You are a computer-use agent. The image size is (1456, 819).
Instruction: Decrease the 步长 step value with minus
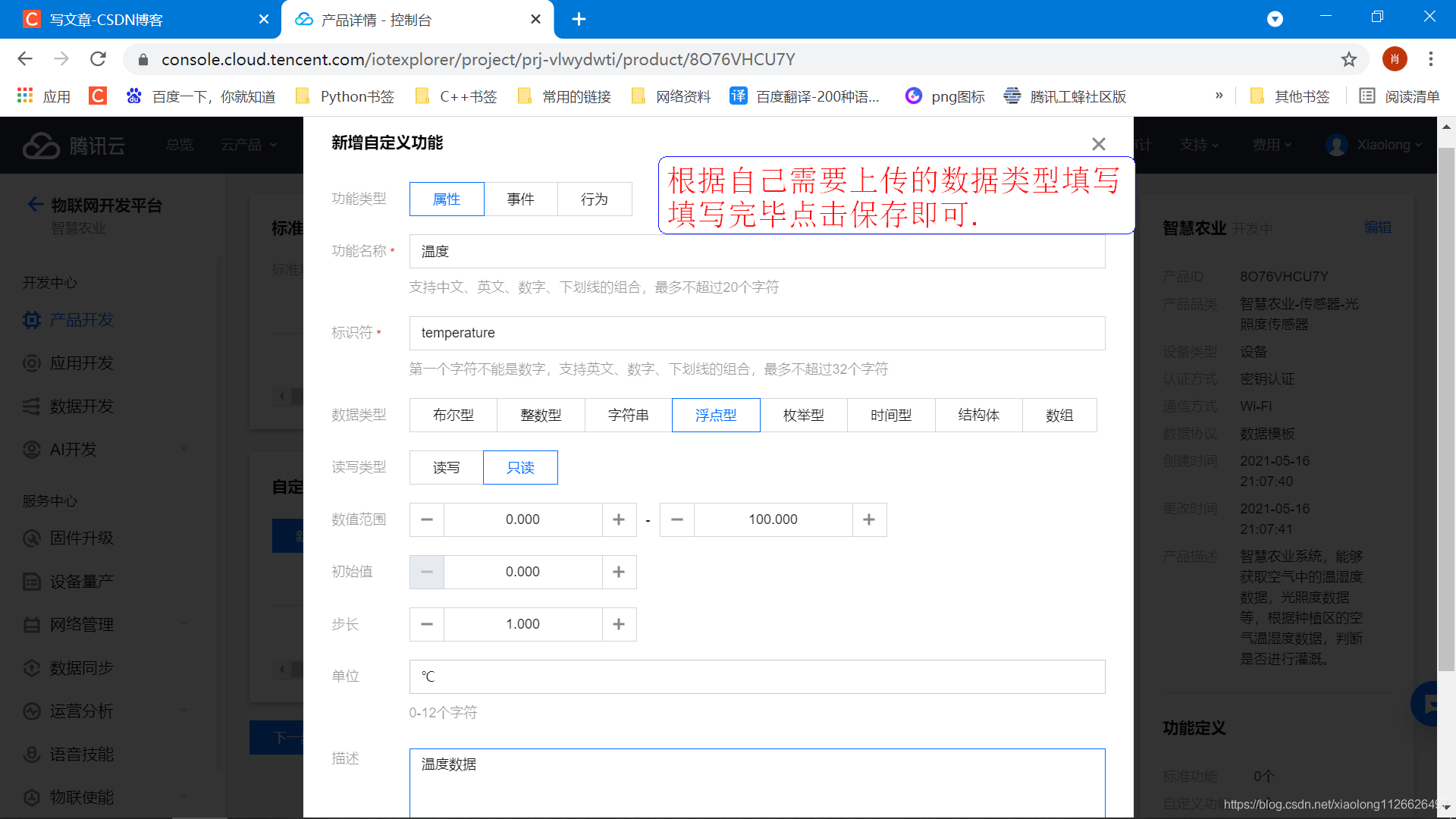coord(427,624)
